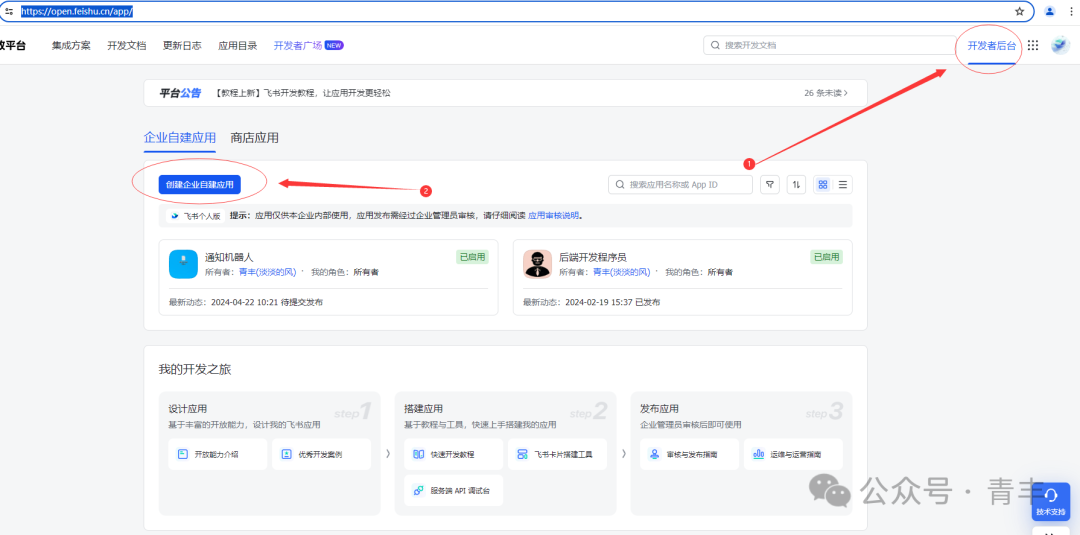Focus the 搜索应用名称或 App ID field
Screen dimensions: 1080x535
[681, 185]
